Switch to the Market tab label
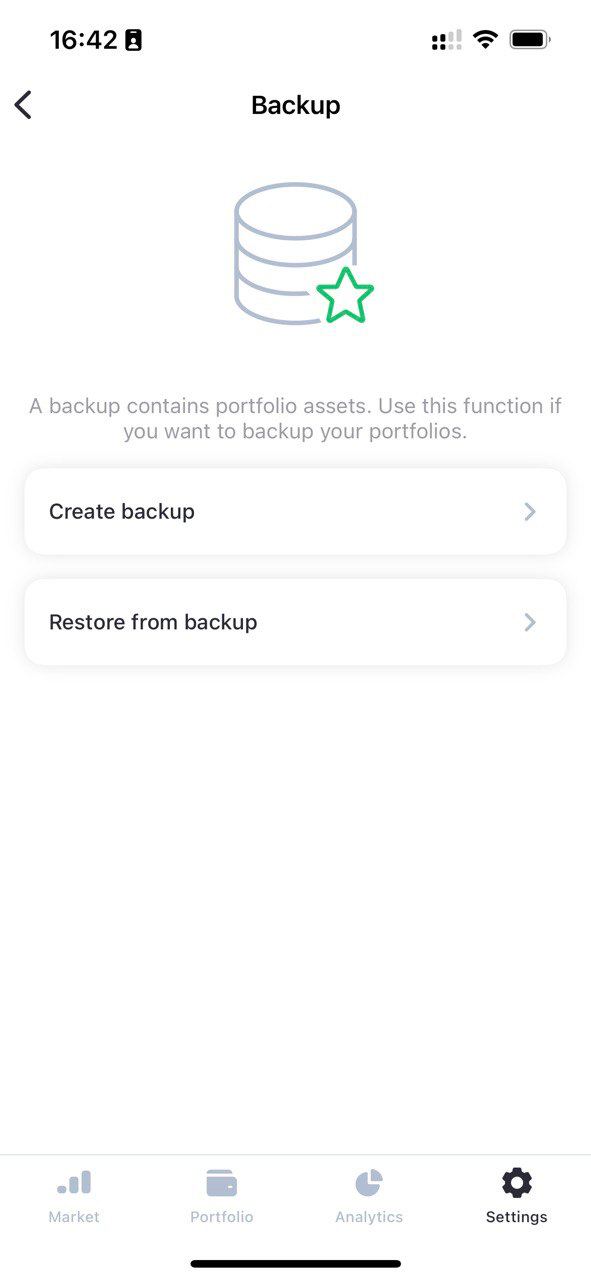Screen dimensions: 591x1280 coord(74,1217)
